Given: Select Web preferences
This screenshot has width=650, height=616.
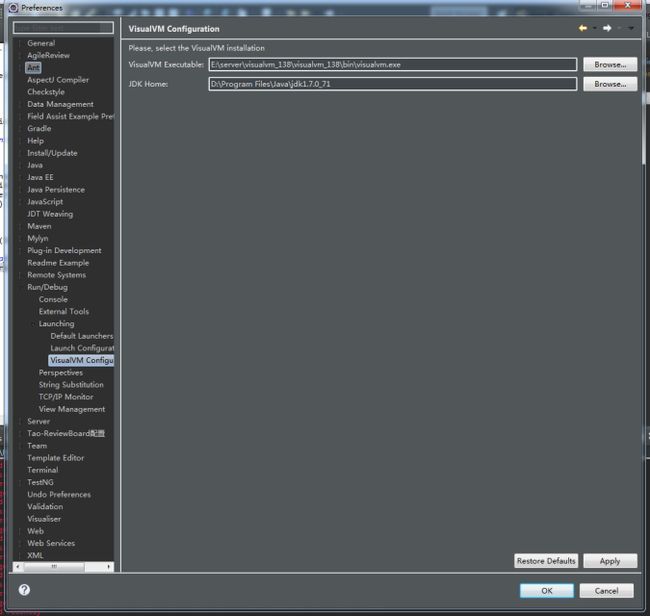Looking at the screenshot, I should [35, 531].
